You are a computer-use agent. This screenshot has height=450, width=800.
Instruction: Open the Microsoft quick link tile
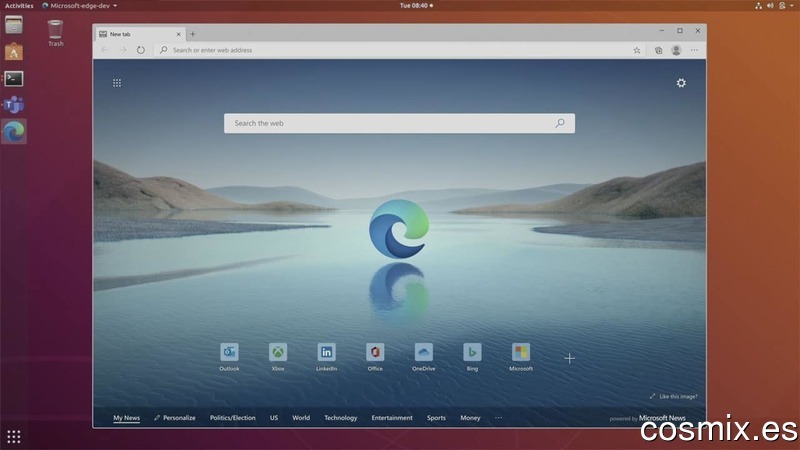(521, 356)
